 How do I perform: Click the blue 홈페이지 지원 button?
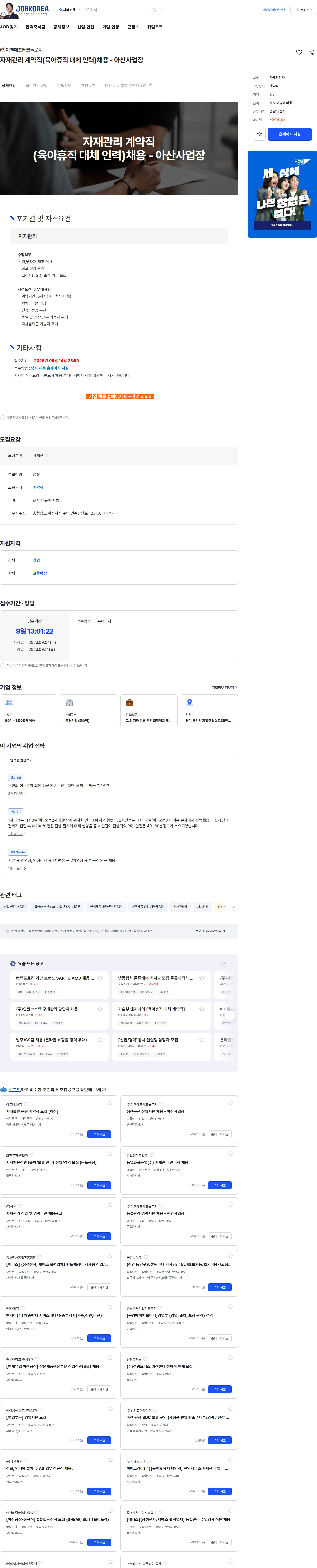pyautogui.click(x=290, y=134)
